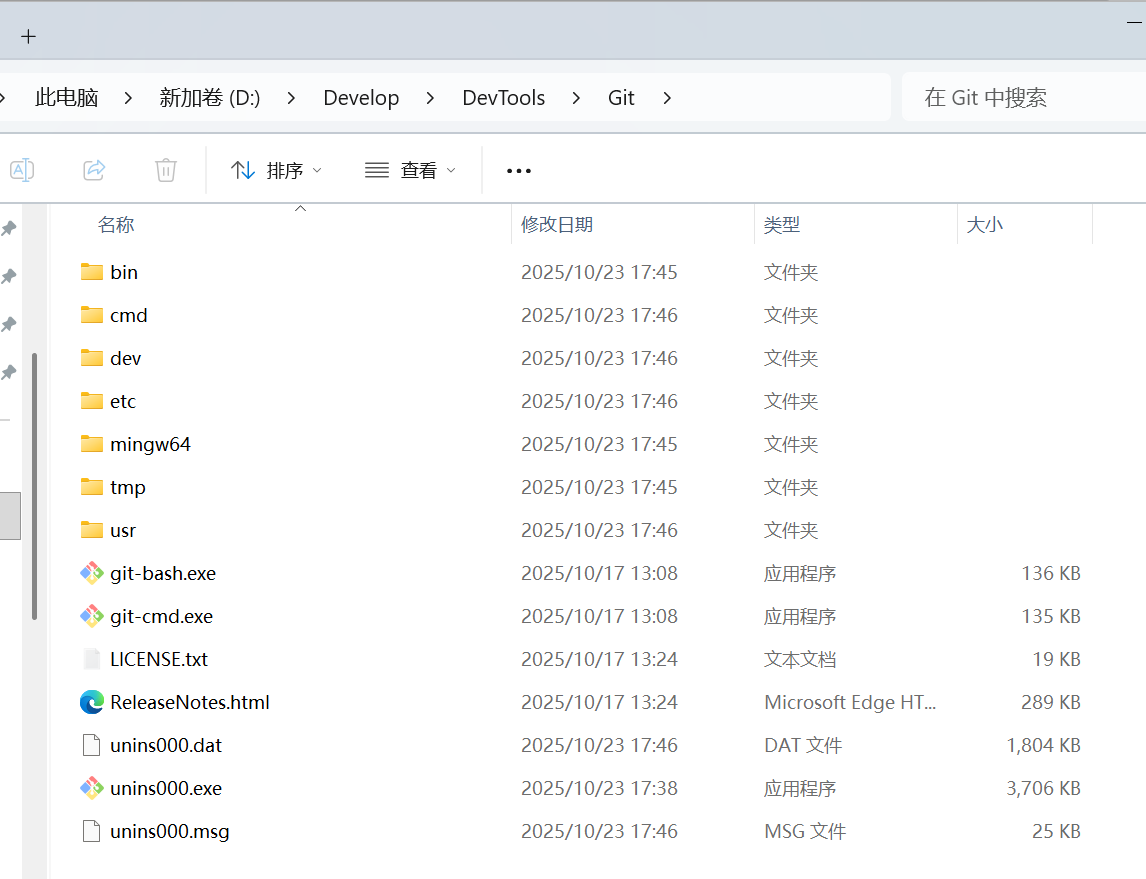This screenshot has height=879, width=1146.
Task: Select the unins000.dat file icon
Action: [x=91, y=745]
